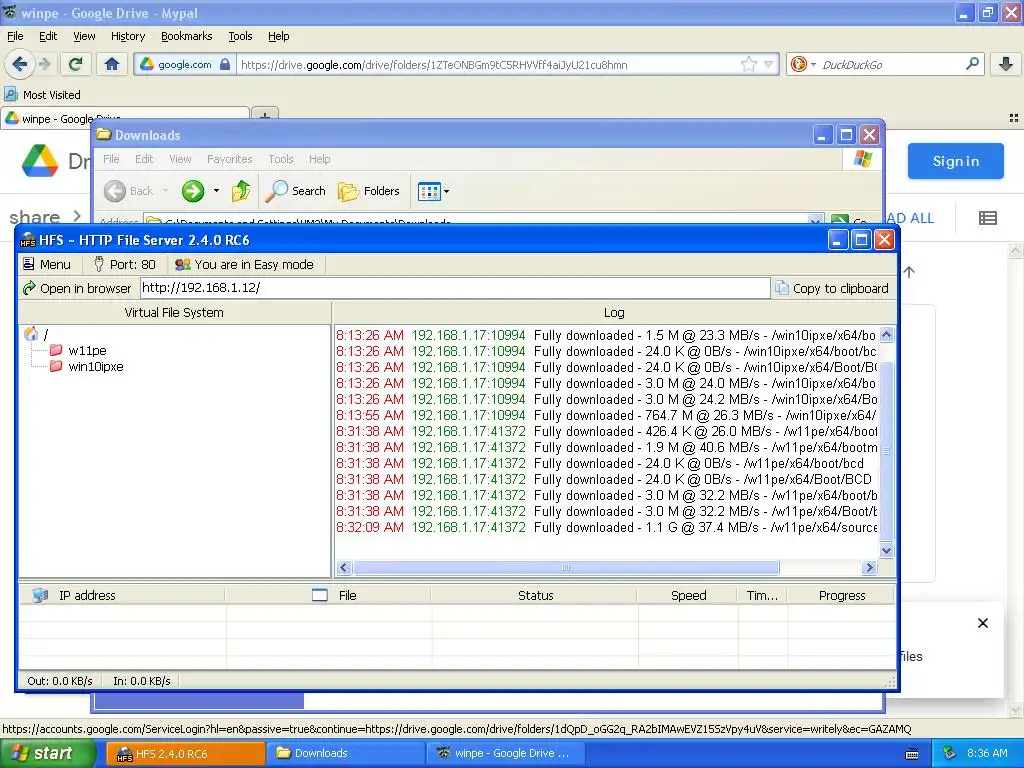Viewport: 1024px width, 768px height.
Task: Open the File menu in Downloads window
Action: pyautogui.click(x=111, y=159)
